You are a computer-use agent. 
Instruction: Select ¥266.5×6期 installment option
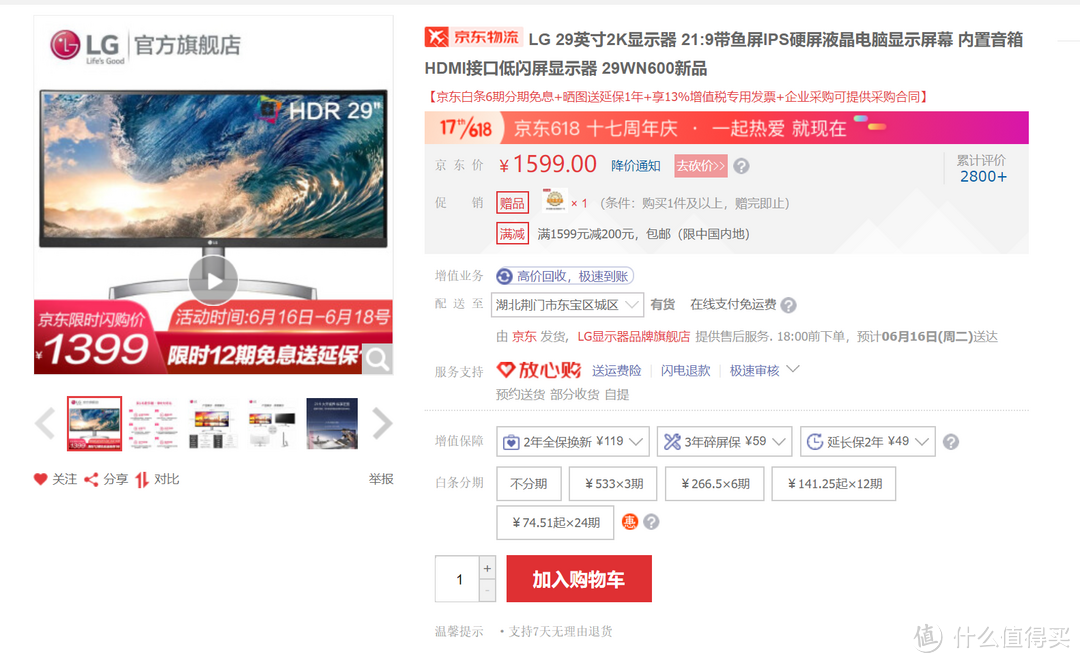pos(715,483)
